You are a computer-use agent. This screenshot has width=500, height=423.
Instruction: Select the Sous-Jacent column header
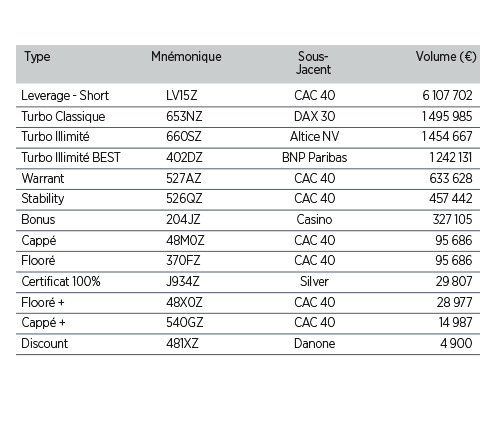[313, 63]
